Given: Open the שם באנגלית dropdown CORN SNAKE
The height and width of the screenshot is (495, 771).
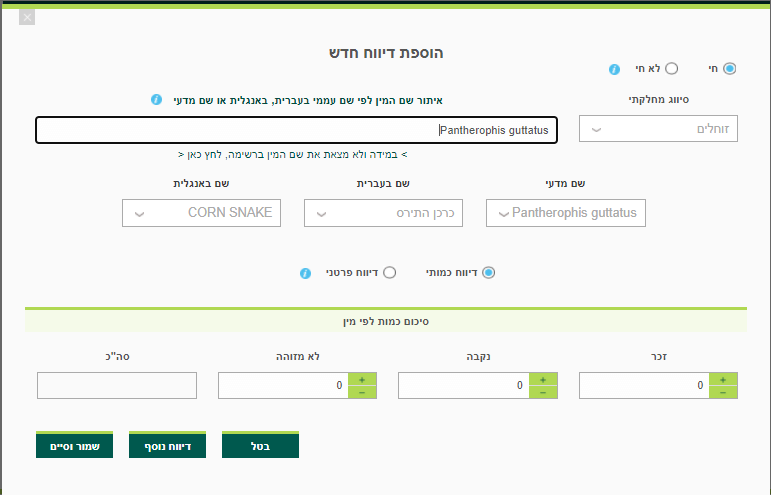Looking at the screenshot, I should coord(202,213).
